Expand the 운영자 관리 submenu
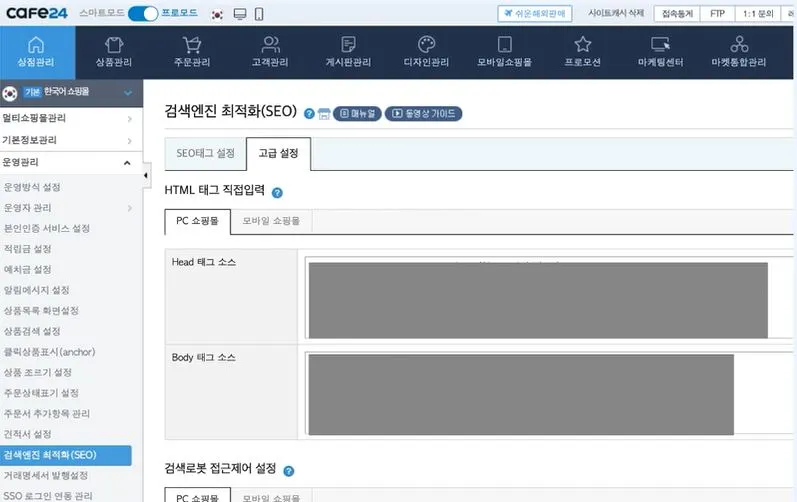 click(x=68, y=208)
